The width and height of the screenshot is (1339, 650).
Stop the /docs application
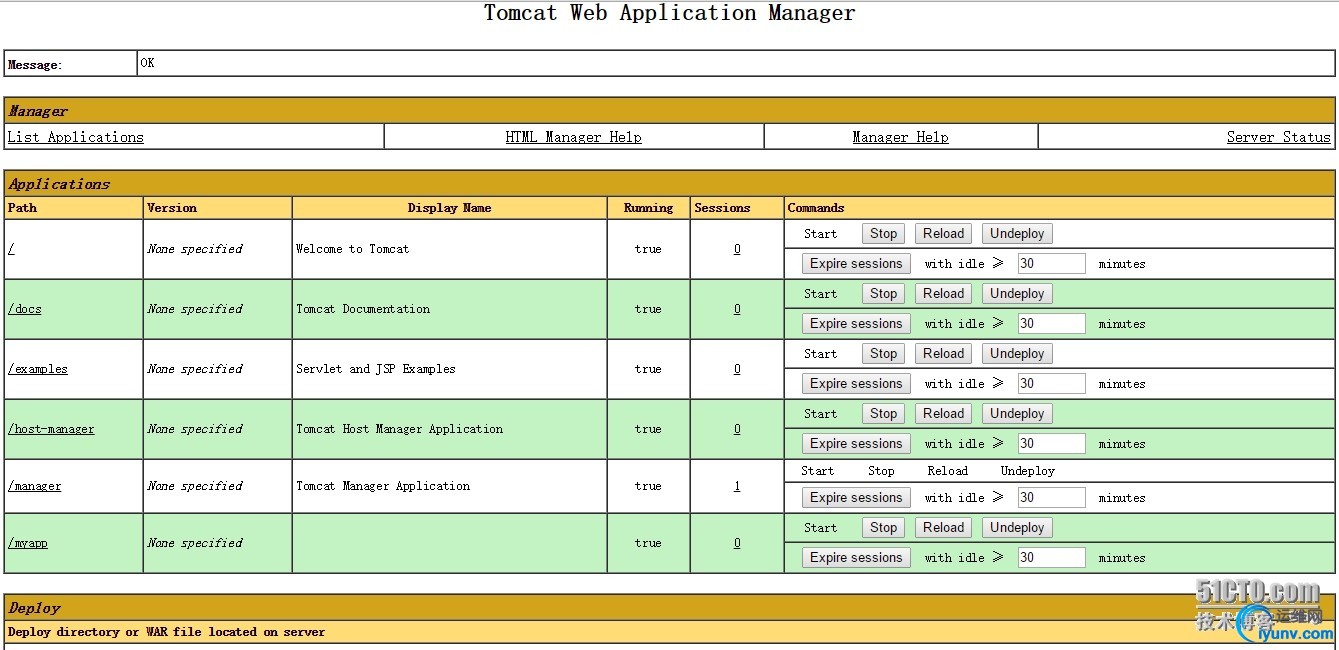coord(883,294)
